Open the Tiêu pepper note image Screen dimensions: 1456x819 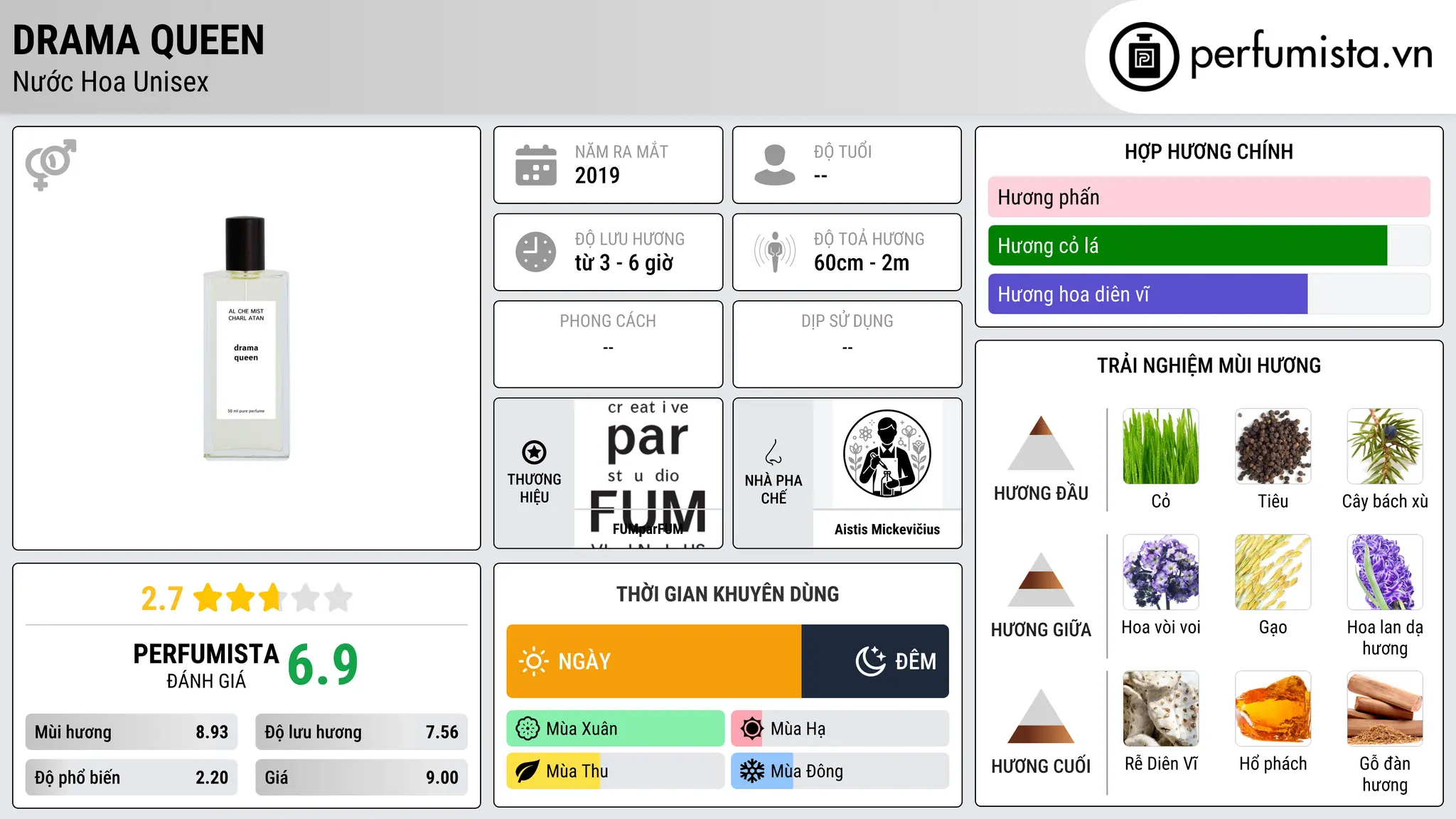1273,446
